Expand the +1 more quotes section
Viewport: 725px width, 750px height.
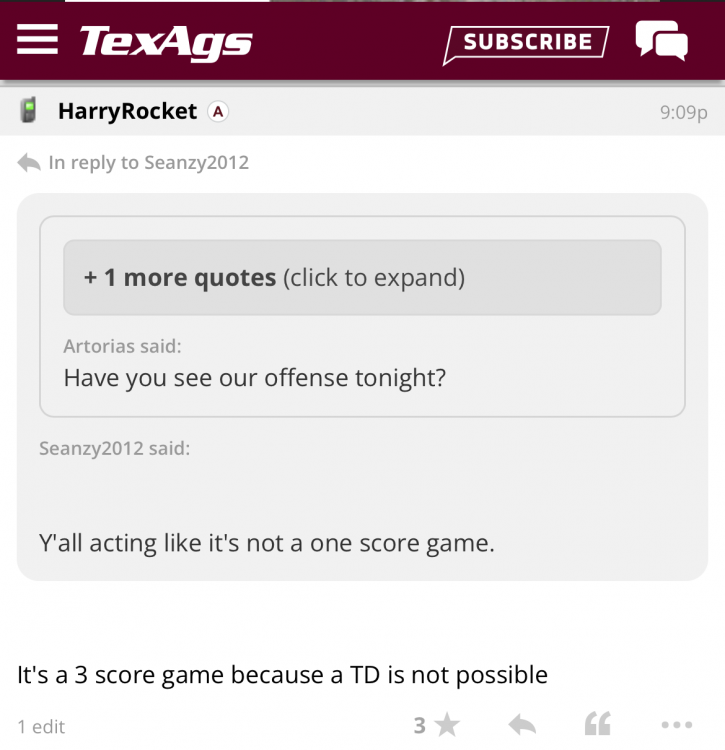click(x=362, y=278)
